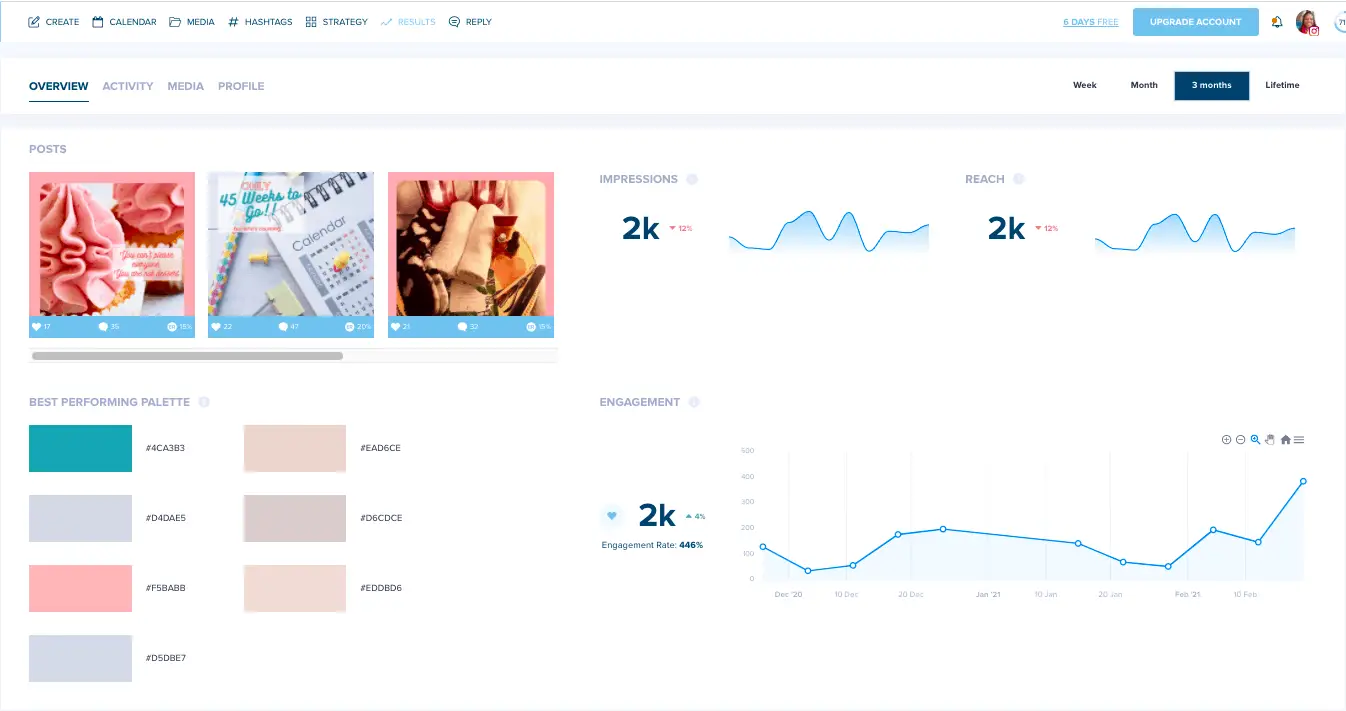Click the Impressions 2k value

coord(641,229)
